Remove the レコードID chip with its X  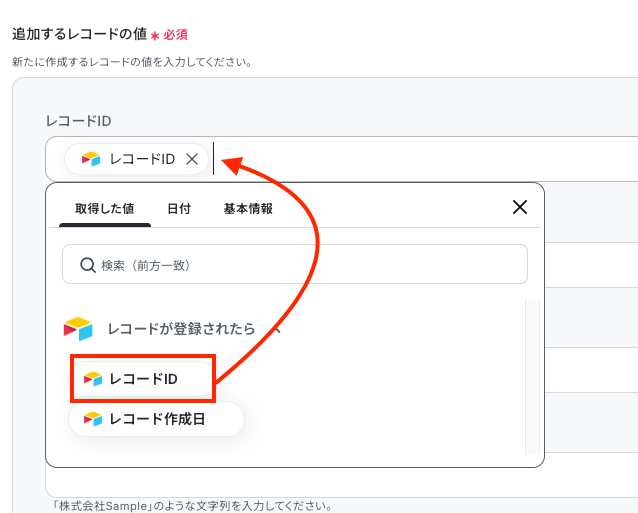tap(192, 159)
